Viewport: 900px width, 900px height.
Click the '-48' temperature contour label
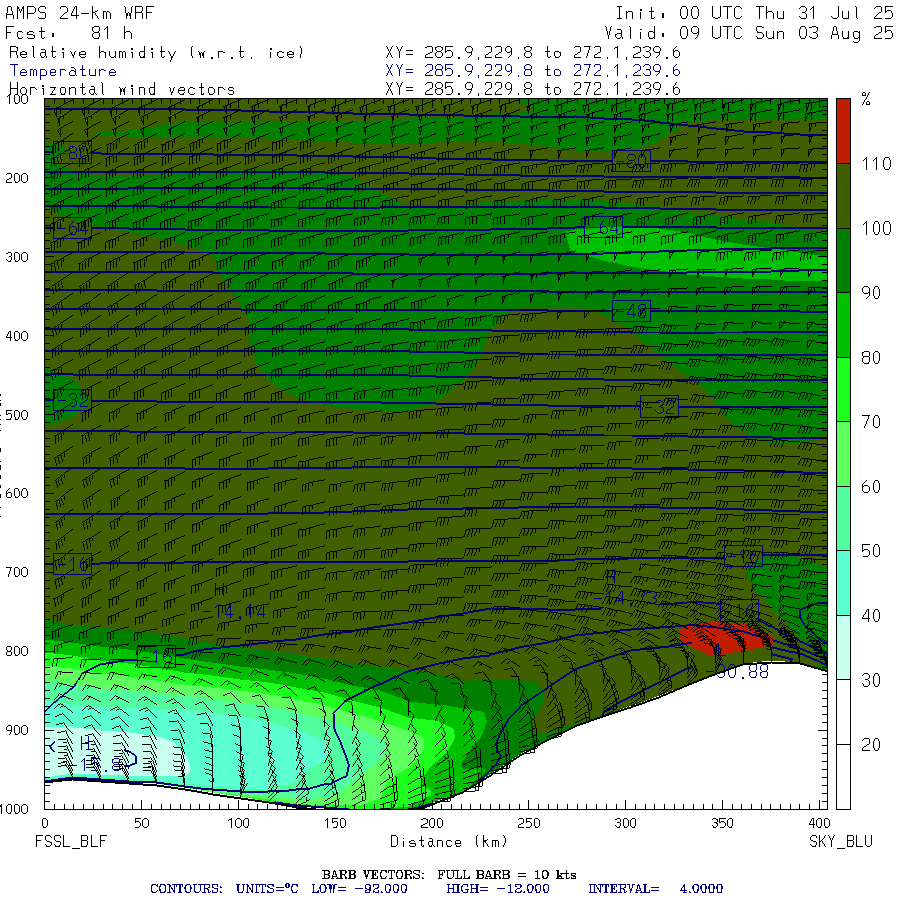point(631,311)
